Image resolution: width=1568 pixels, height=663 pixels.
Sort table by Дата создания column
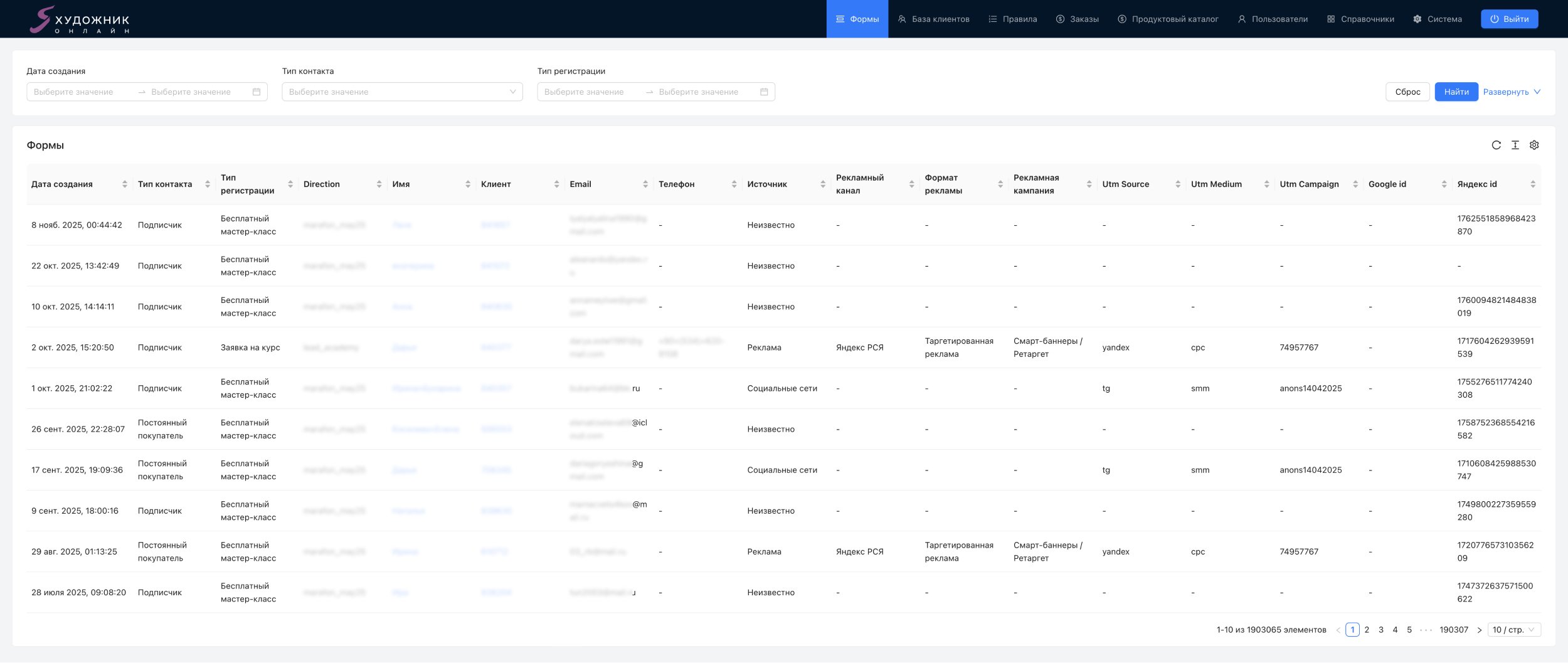pos(125,184)
